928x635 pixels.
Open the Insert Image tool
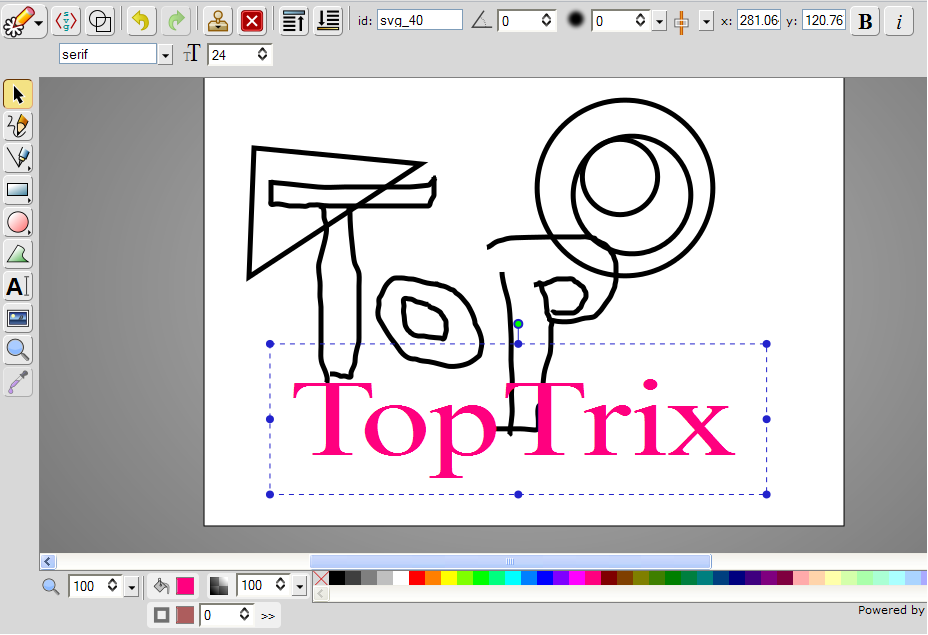[x=17, y=318]
